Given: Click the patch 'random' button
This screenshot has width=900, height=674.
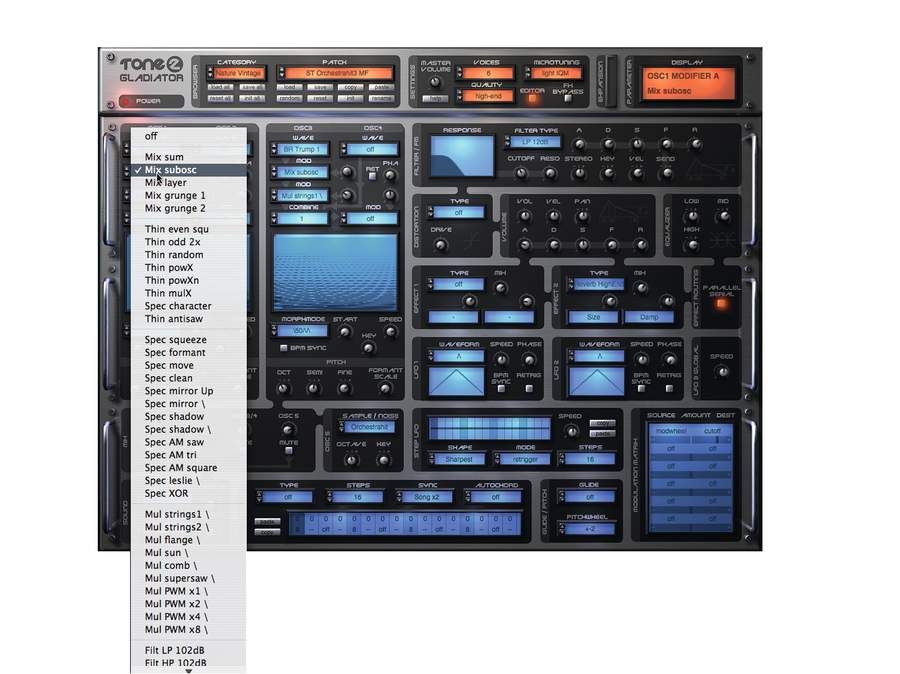Looking at the screenshot, I should point(290,98).
